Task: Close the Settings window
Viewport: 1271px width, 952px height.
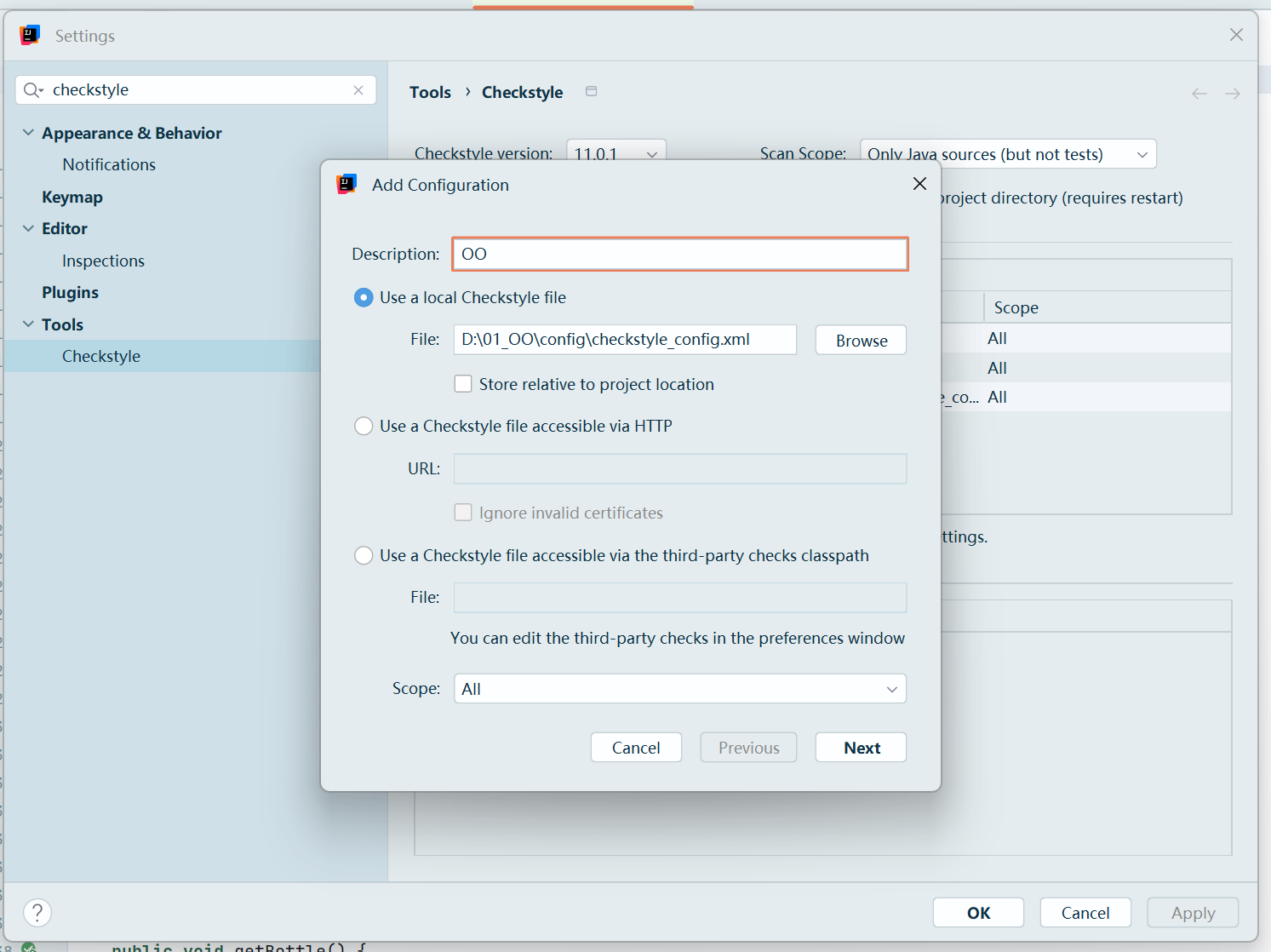Action: [1236, 35]
